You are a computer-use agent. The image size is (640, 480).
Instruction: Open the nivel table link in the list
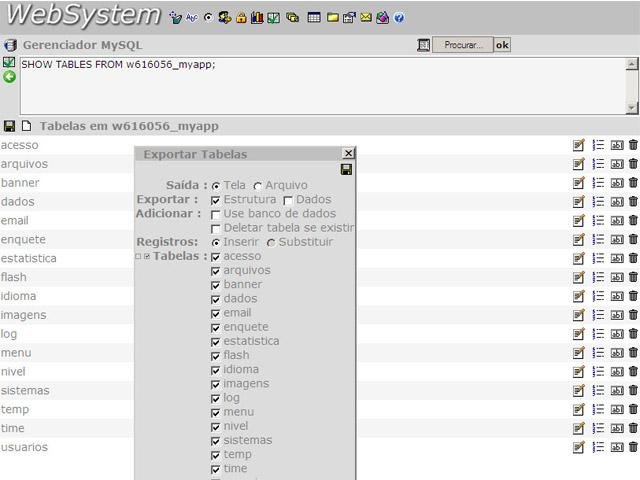coord(13,371)
